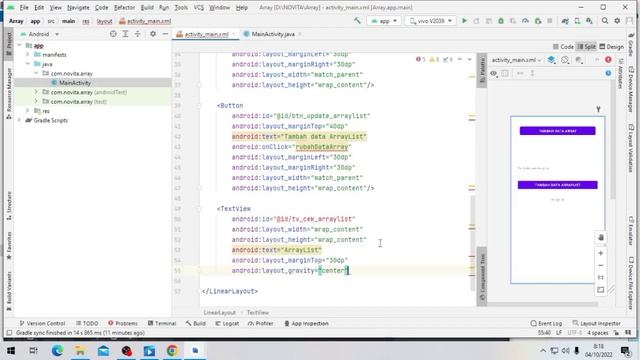Run the app with the green play button
Viewport: 640px width, 360px height.
coord(464,21)
